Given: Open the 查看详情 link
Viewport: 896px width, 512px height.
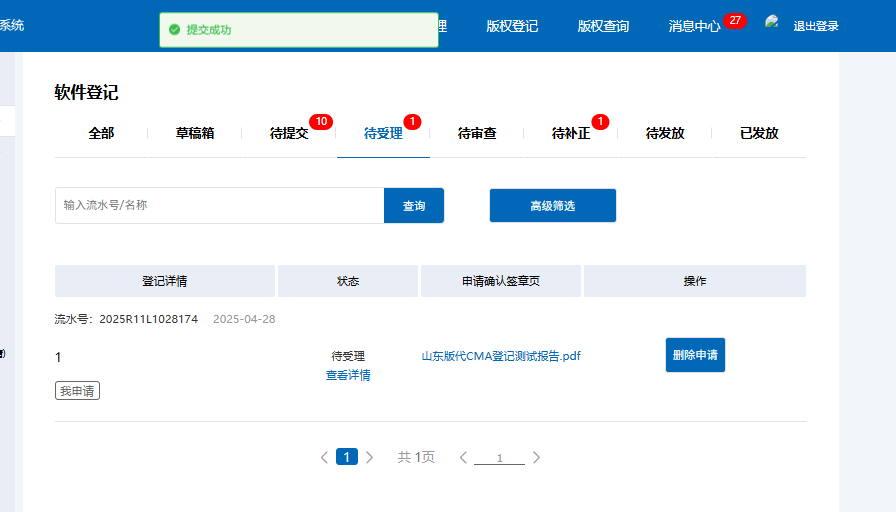Looking at the screenshot, I should click(x=348, y=375).
